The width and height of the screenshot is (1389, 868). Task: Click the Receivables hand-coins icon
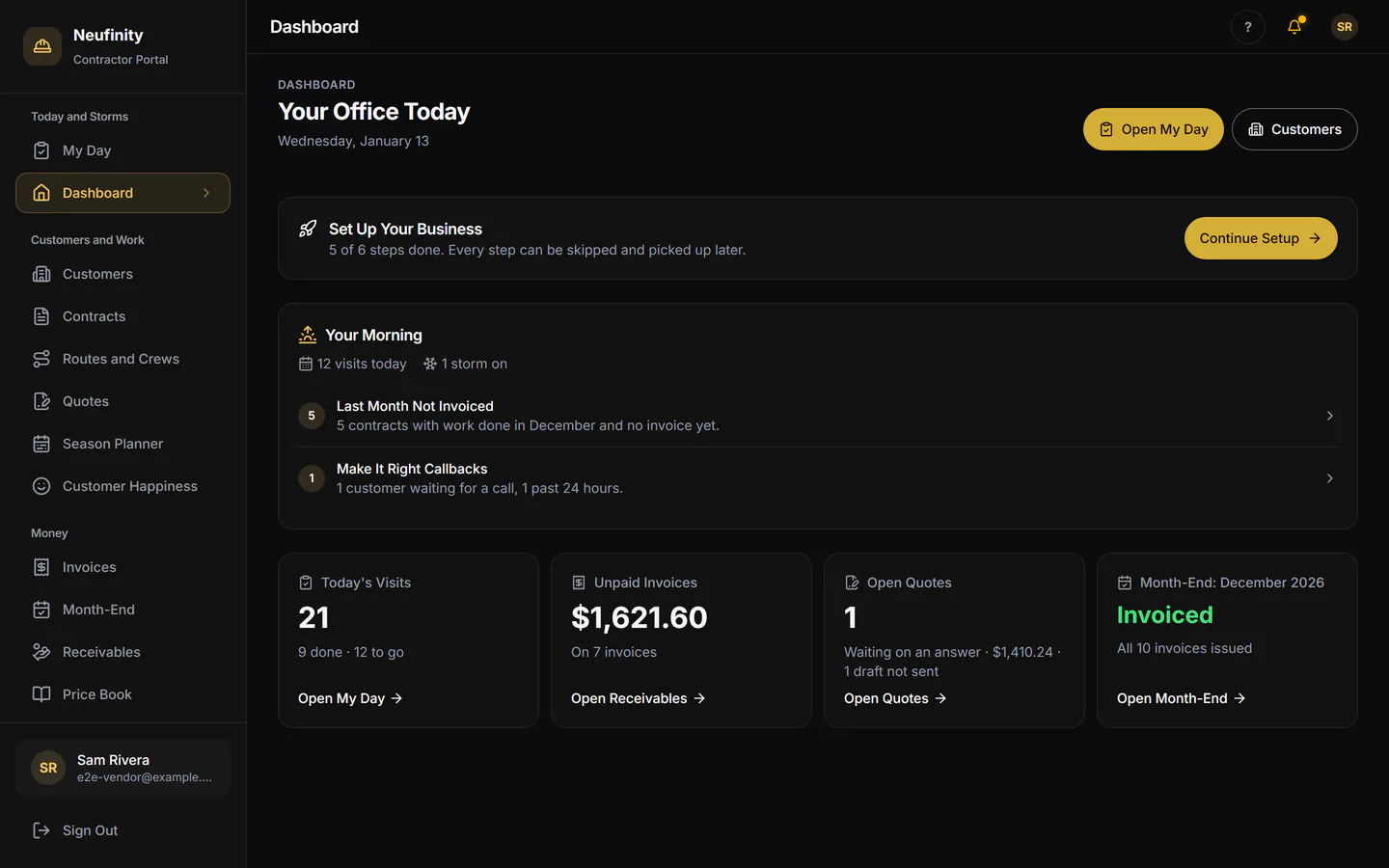(41, 652)
